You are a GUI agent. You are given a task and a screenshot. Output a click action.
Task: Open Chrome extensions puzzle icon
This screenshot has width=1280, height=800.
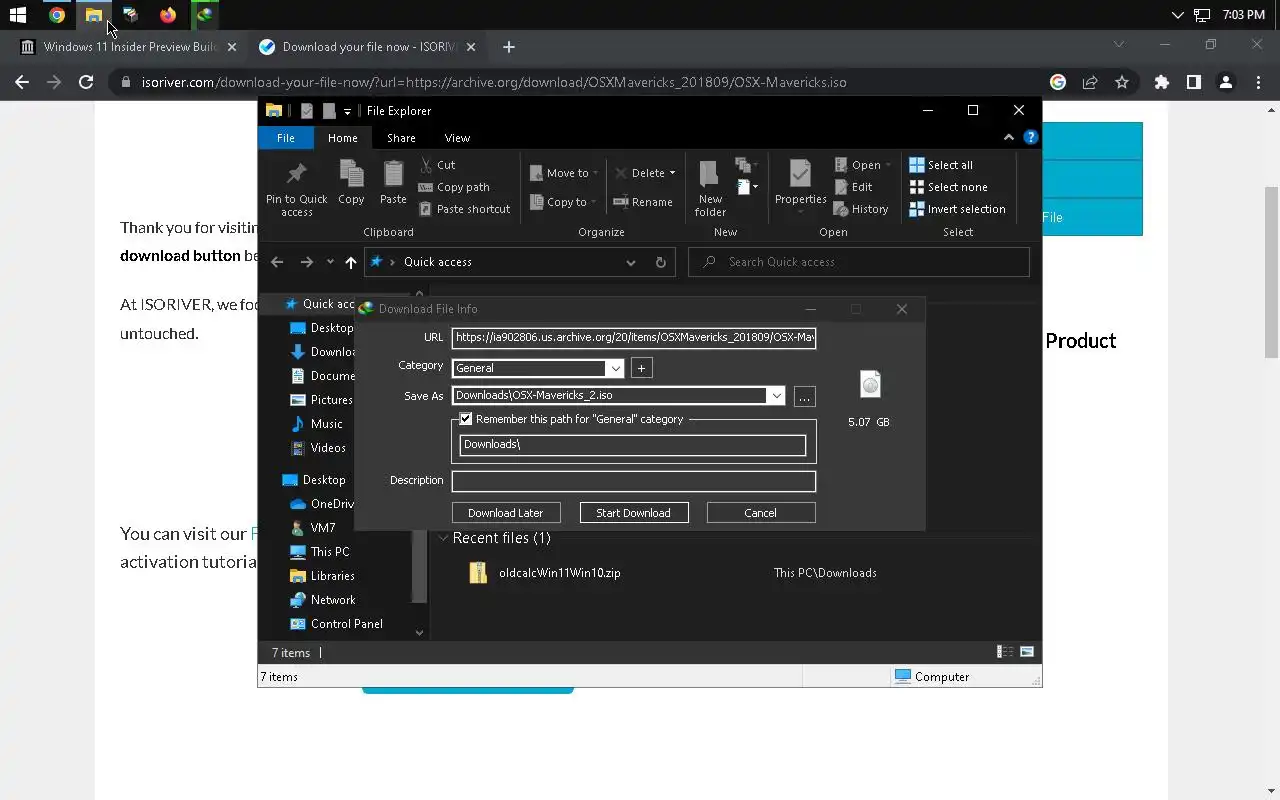pos(1161,82)
